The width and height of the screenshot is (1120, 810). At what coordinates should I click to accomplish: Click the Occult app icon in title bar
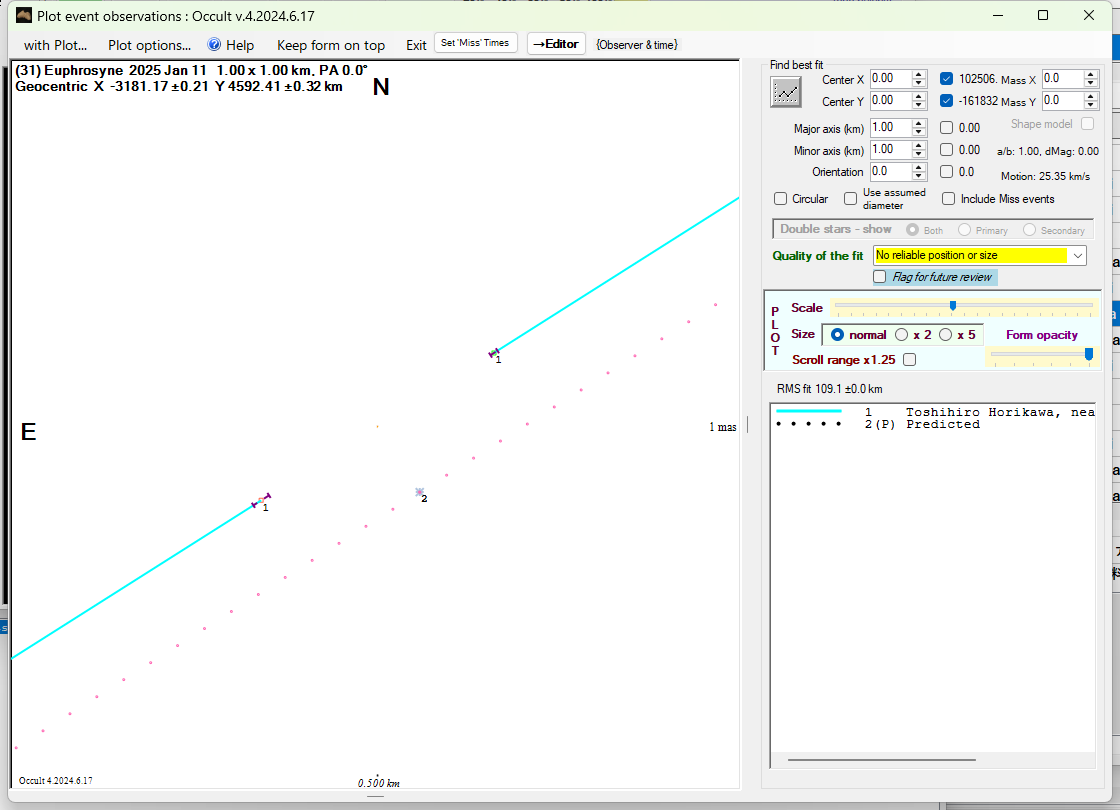pyautogui.click(x=24, y=15)
